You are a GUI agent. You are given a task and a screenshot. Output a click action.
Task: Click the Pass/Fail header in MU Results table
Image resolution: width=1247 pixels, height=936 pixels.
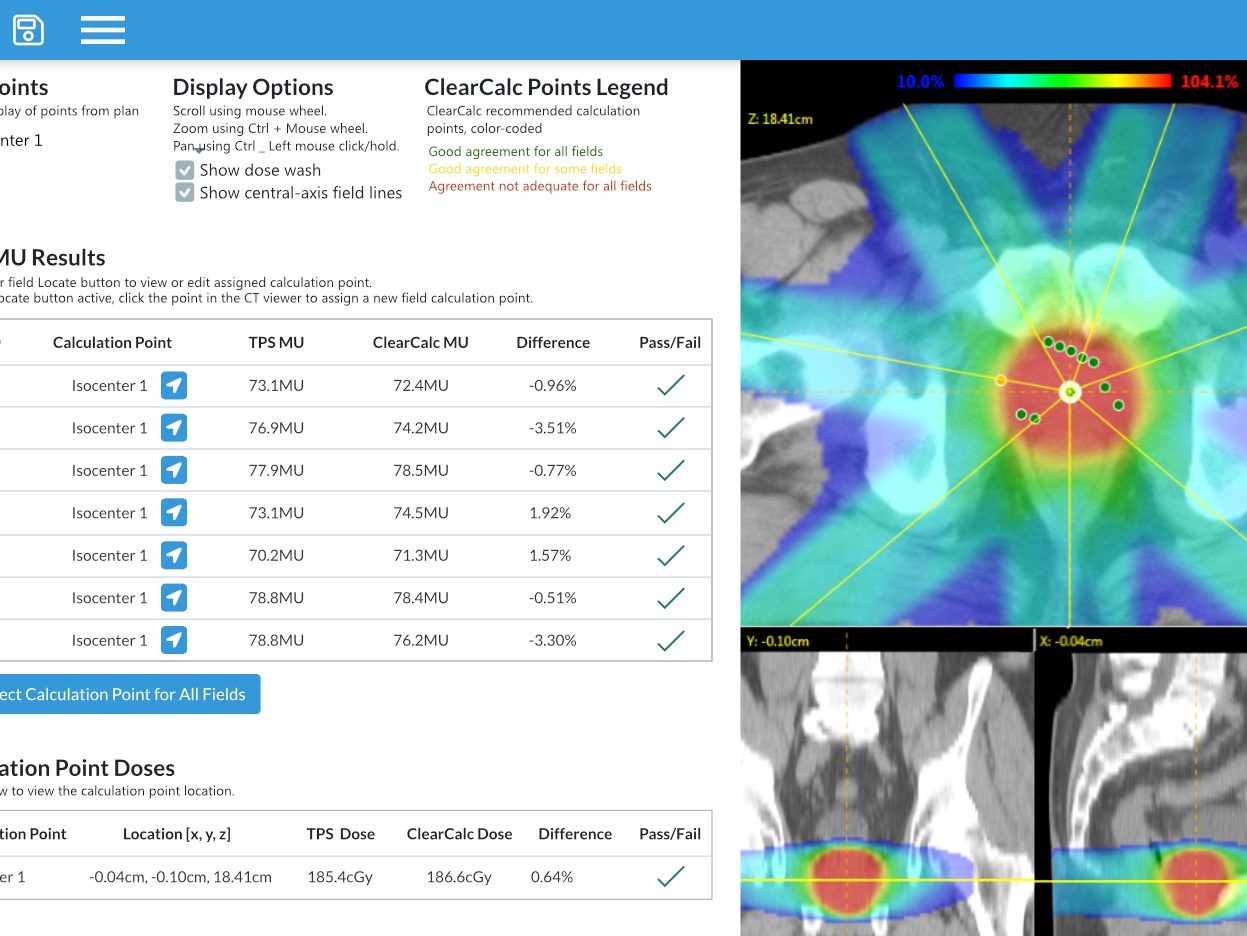coord(670,342)
